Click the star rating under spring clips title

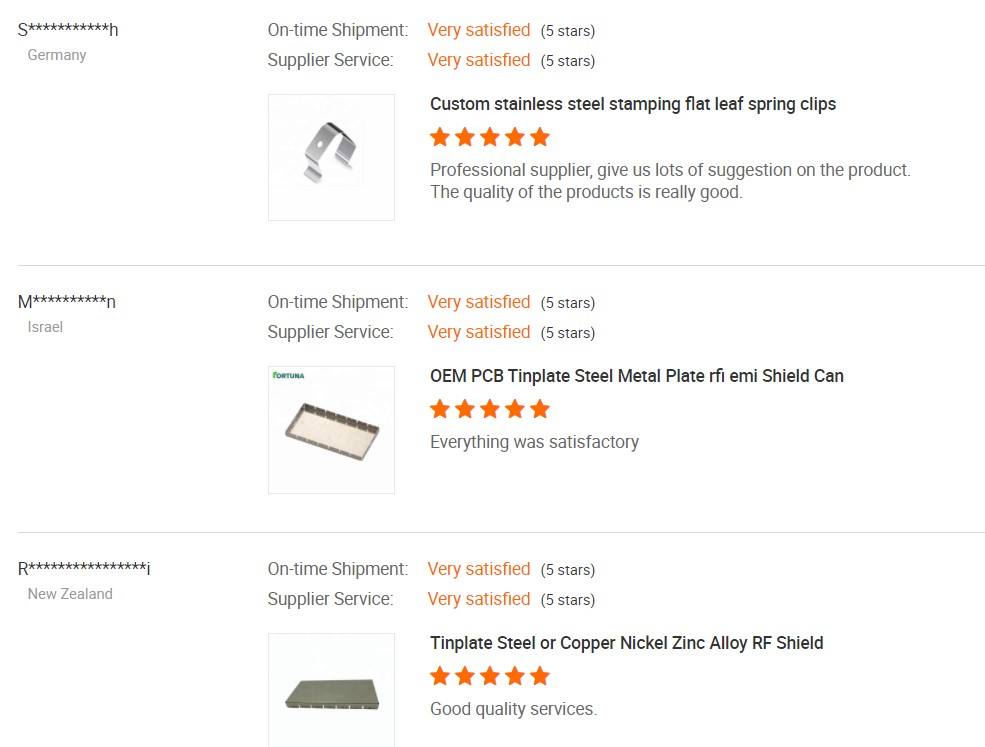pos(490,137)
